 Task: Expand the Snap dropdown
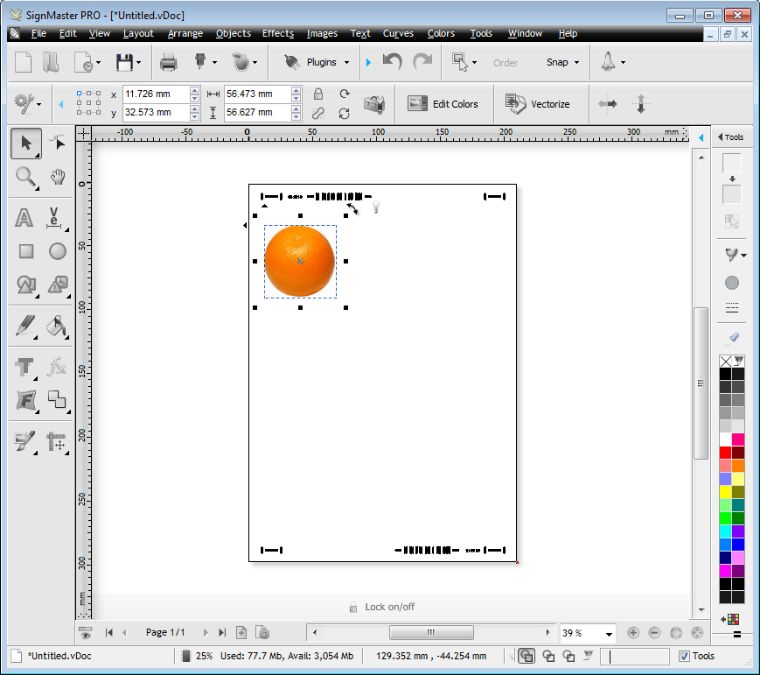[563, 62]
